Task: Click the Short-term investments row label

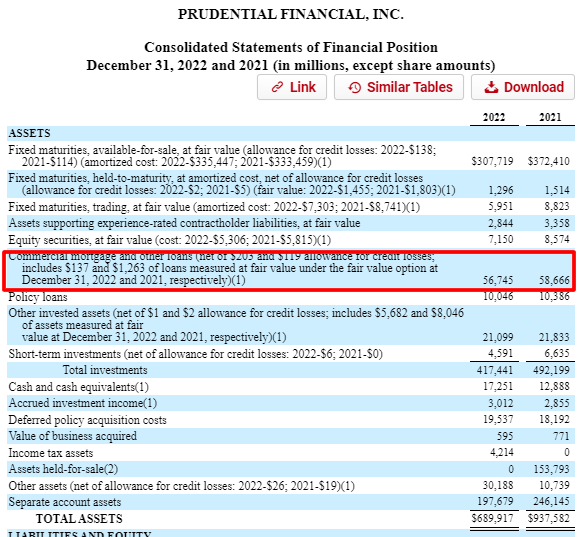Action: tap(195, 354)
